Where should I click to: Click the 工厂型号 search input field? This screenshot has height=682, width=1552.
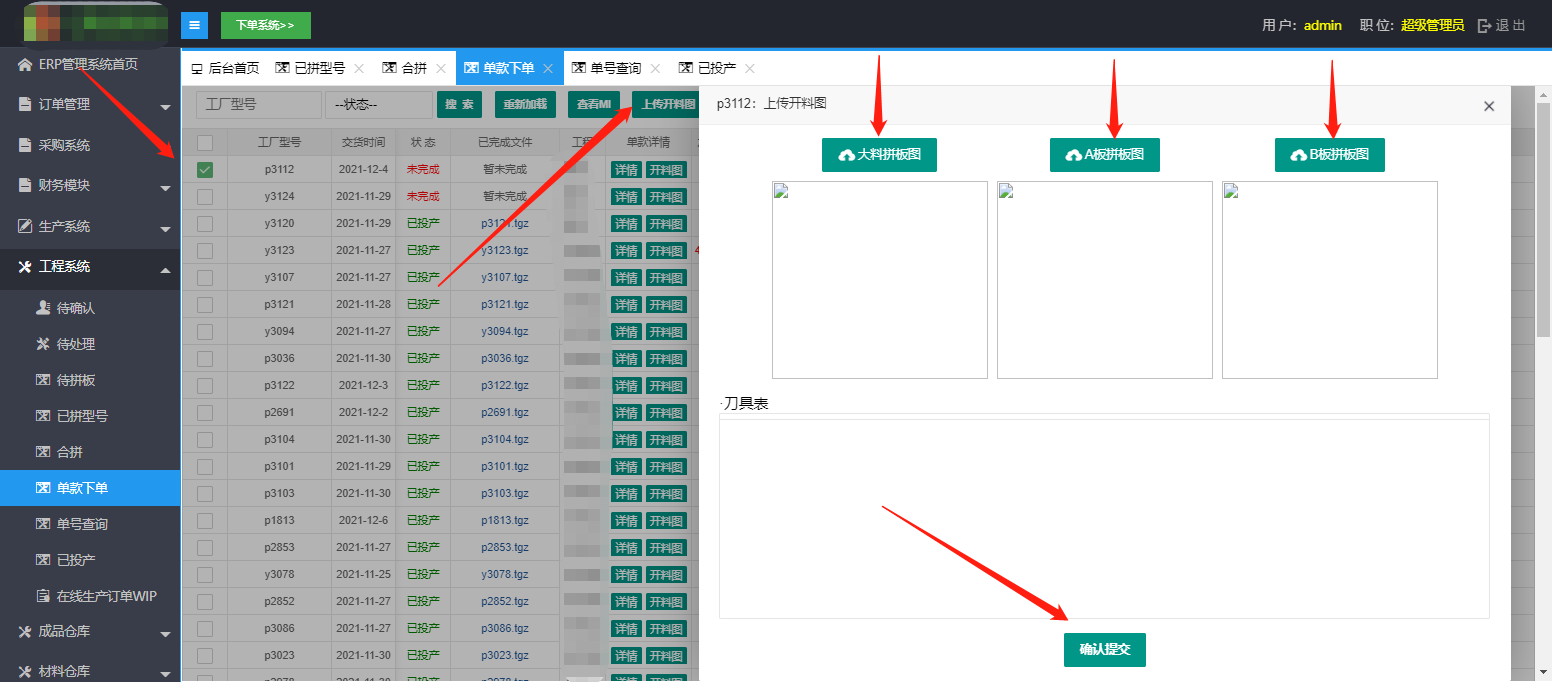pos(258,105)
